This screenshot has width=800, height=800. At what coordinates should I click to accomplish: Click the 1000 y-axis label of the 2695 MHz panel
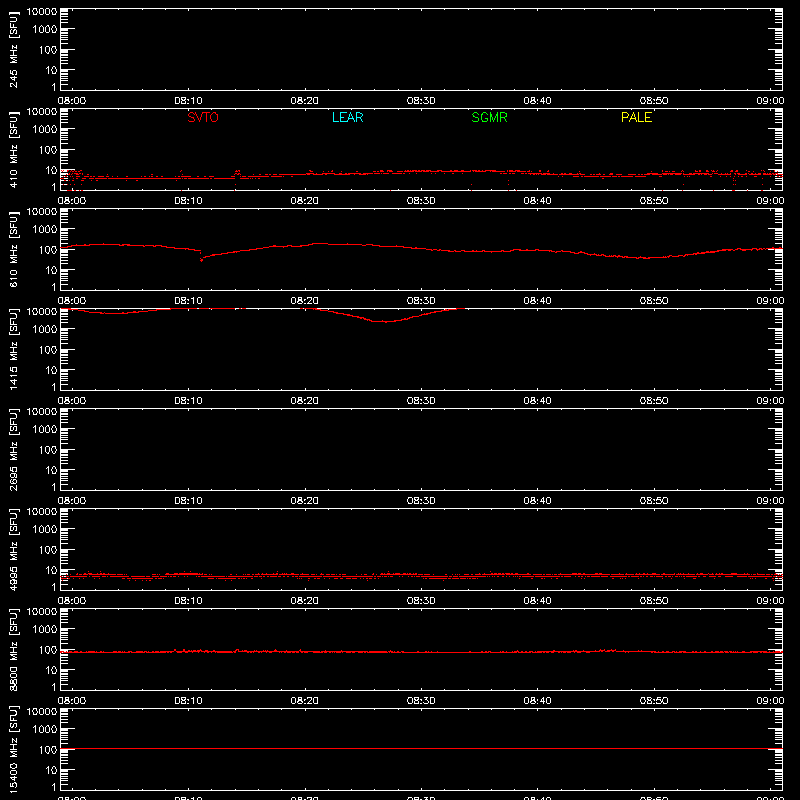45,430
